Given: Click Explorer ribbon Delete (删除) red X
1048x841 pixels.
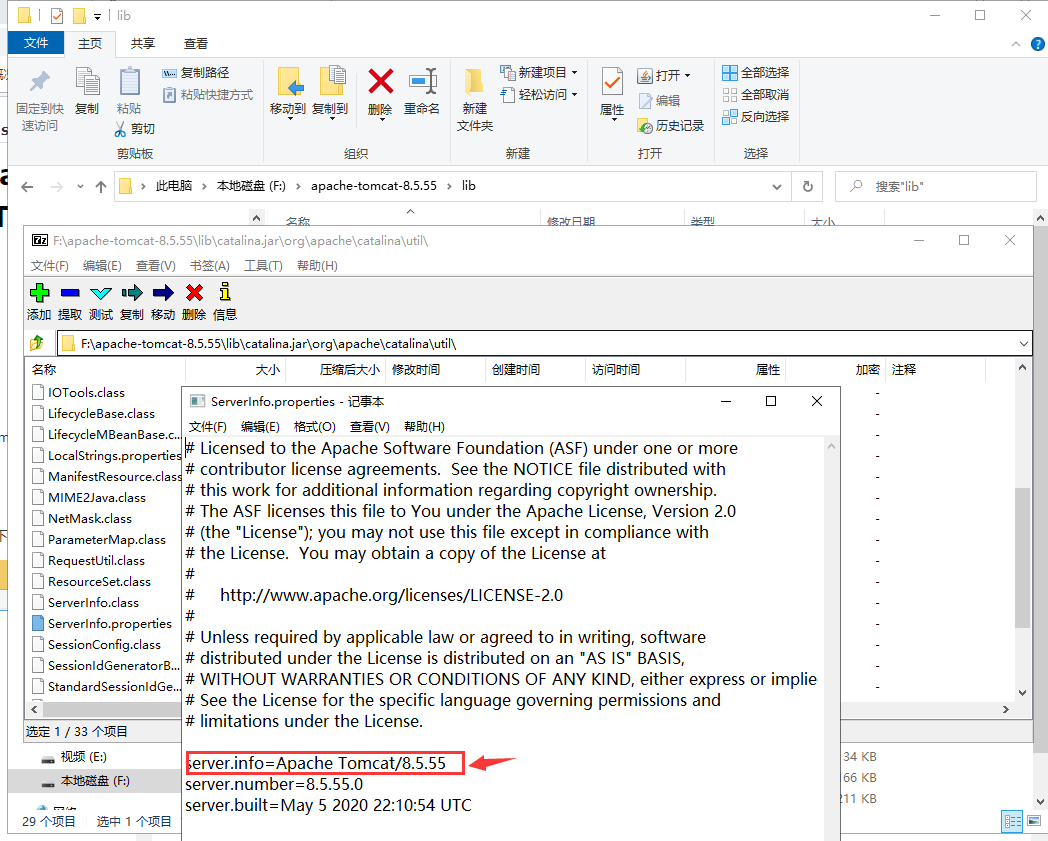Looking at the screenshot, I should point(380,82).
